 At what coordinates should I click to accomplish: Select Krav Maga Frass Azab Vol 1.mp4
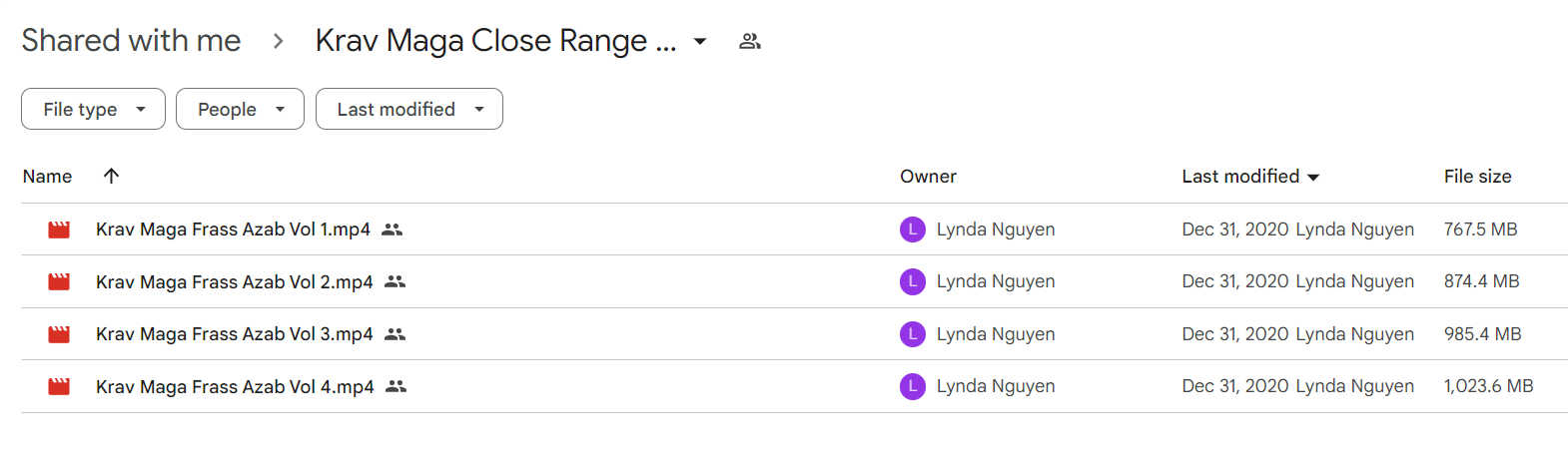(x=233, y=230)
